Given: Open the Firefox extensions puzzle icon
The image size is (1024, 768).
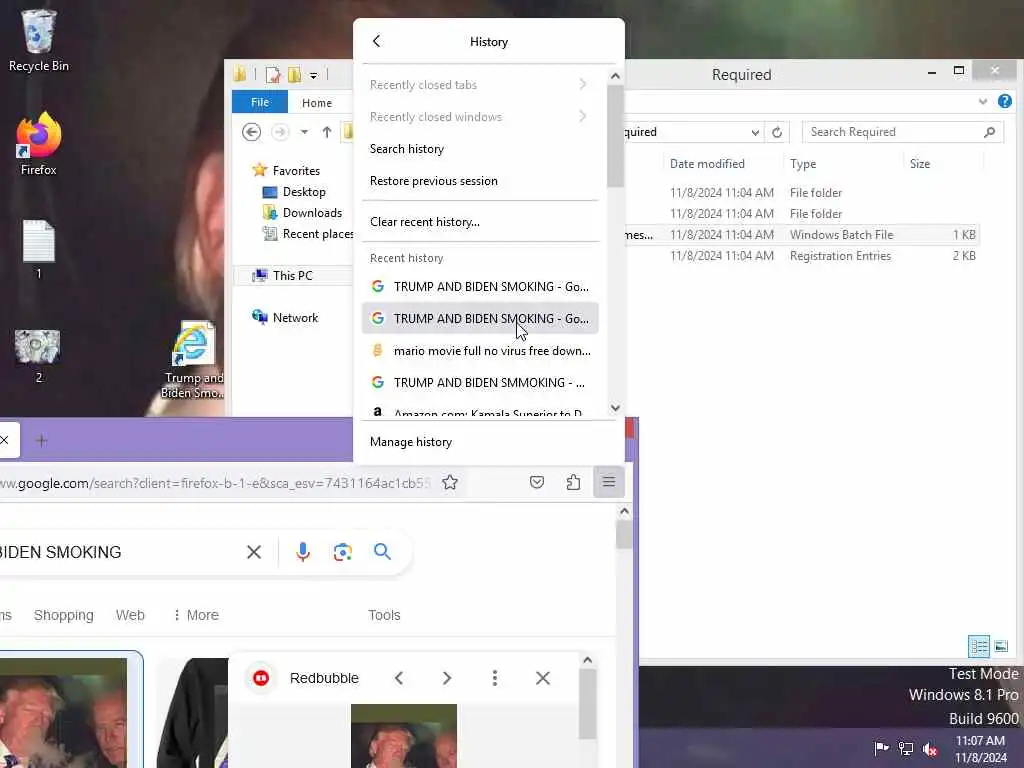Looking at the screenshot, I should click(x=573, y=483).
